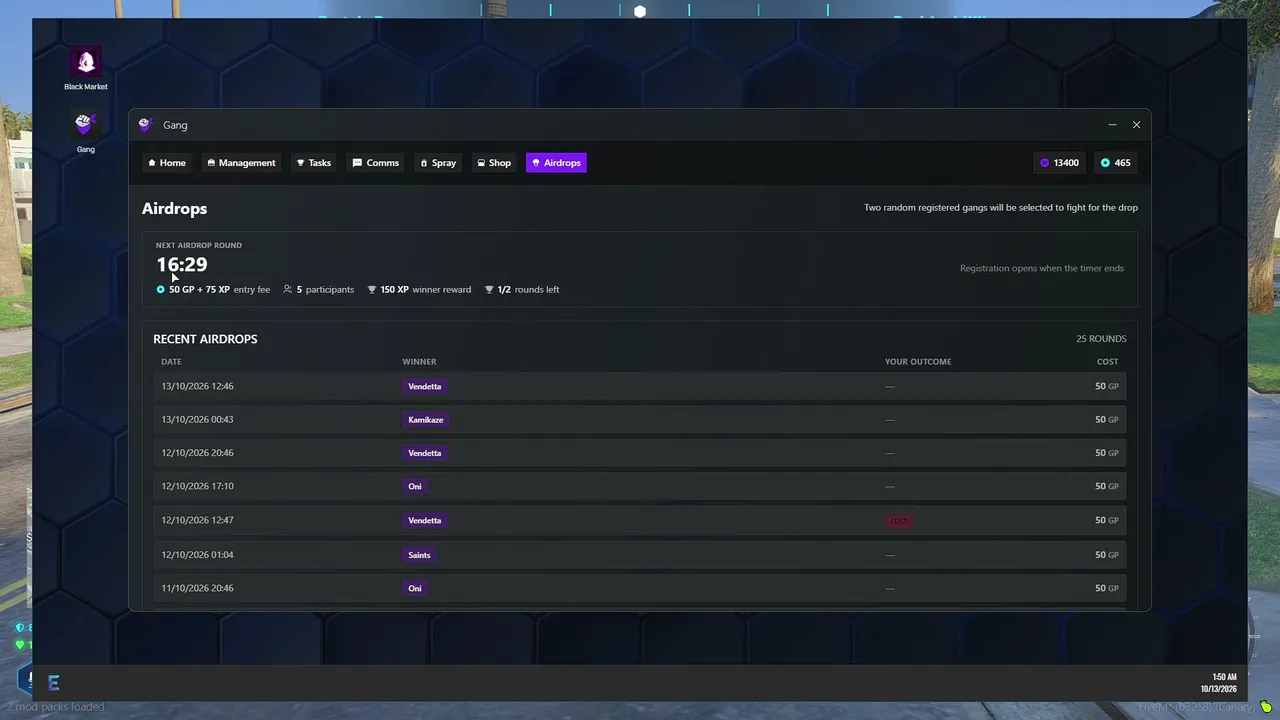Select the Spray tab
1280x720 pixels.
point(438,163)
